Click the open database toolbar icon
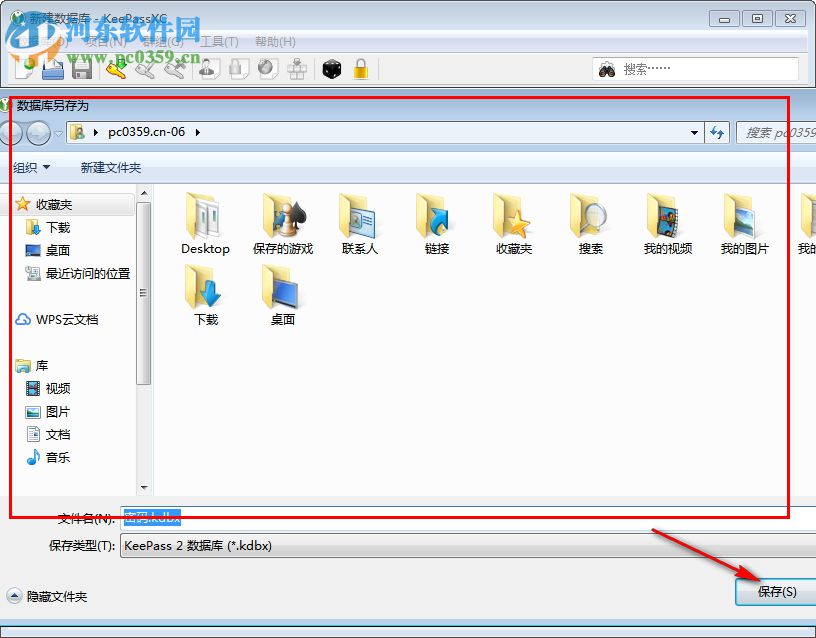Image resolution: width=816 pixels, height=638 pixels. (x=53, y=69)
